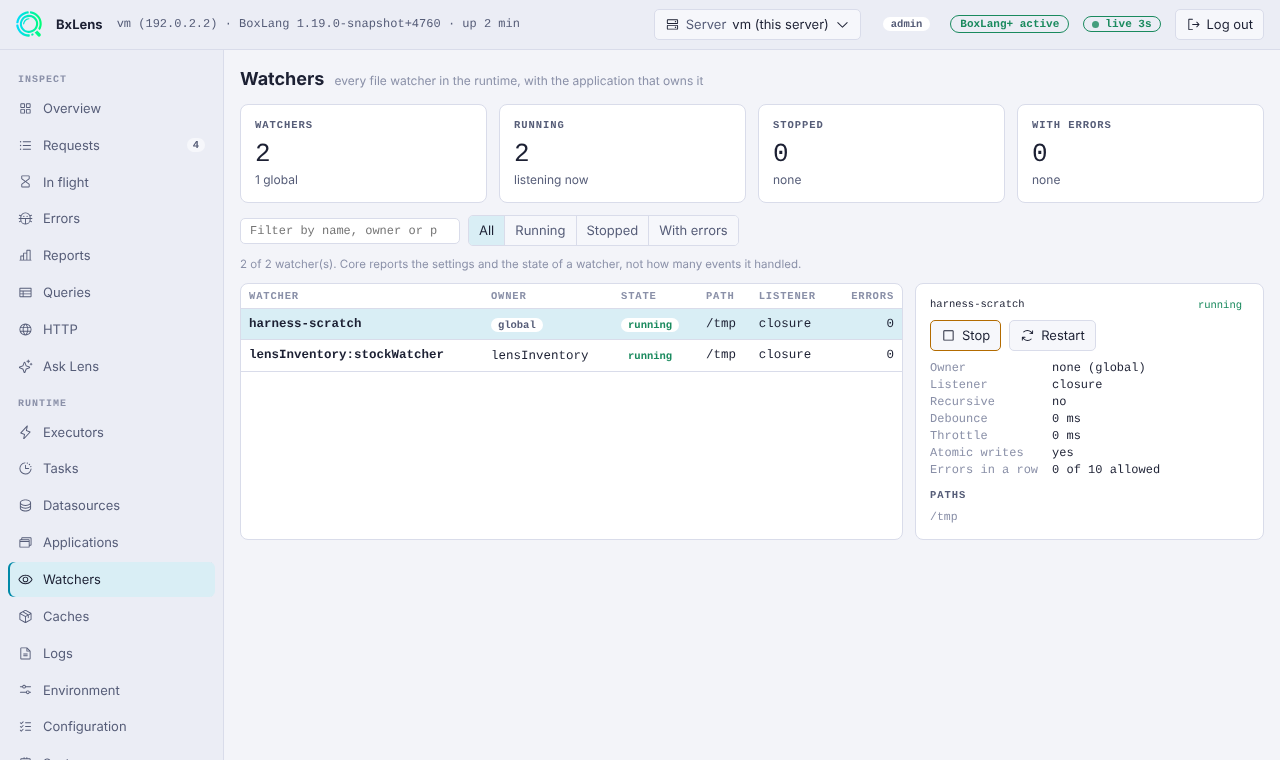The width and height of the screenshot is (1280, 760).
Task: Click the lensInventory owner cell
Action: tap(540, 355)
